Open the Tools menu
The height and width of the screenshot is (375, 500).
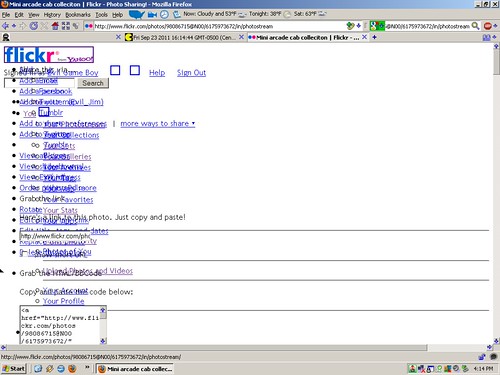pos(101,15)
